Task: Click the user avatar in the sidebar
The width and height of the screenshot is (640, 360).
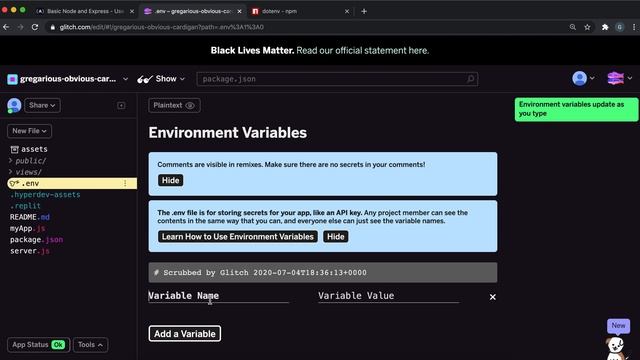Action: [x=14, y=105]
